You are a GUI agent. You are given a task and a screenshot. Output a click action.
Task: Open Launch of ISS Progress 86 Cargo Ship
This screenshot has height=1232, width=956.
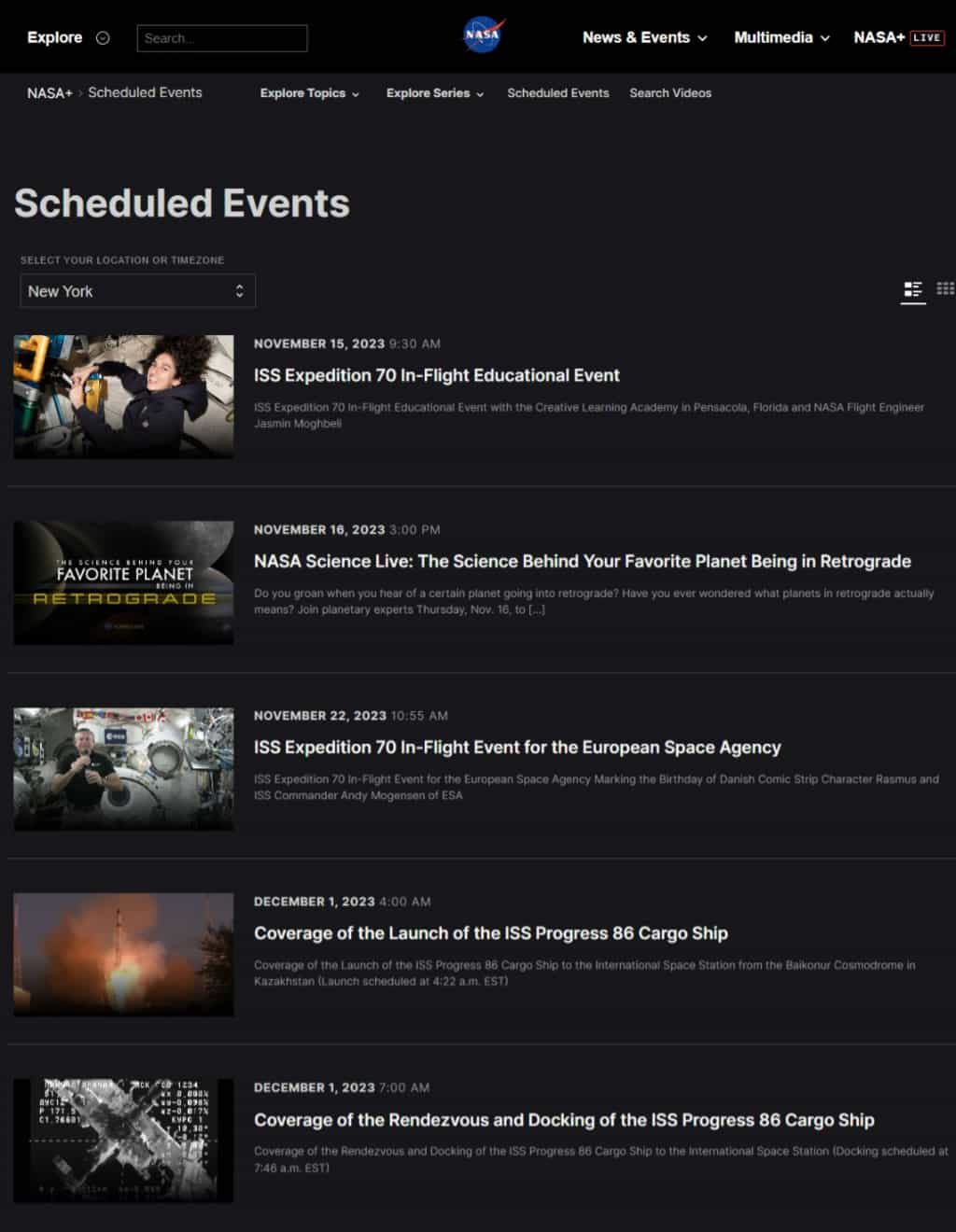[x=491, y=933]
